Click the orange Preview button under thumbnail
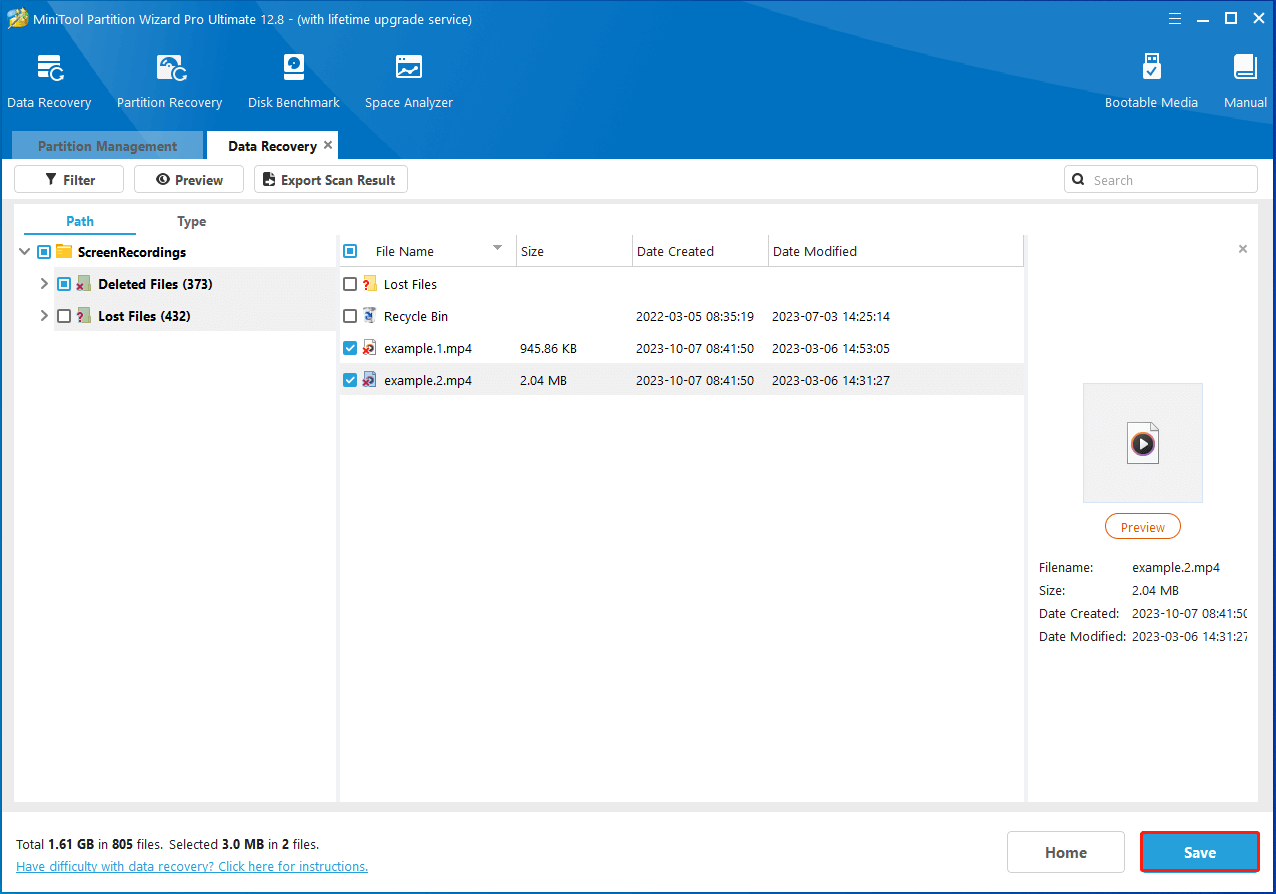The image size is (1276, 894). tap(1142, 527)
